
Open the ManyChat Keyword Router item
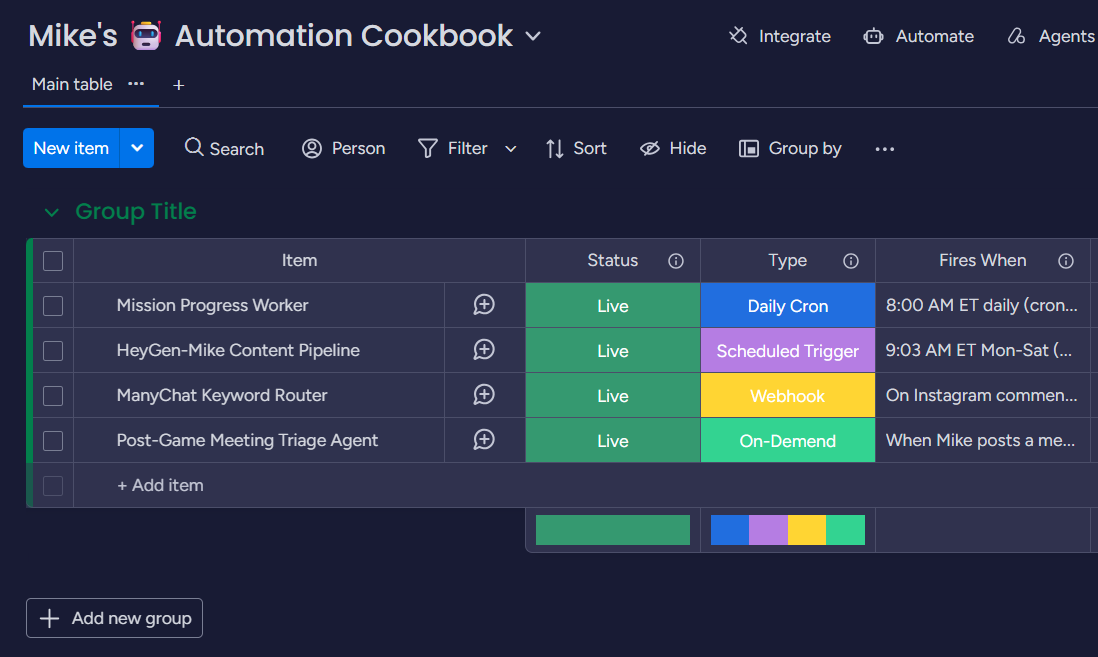[222, 395]
